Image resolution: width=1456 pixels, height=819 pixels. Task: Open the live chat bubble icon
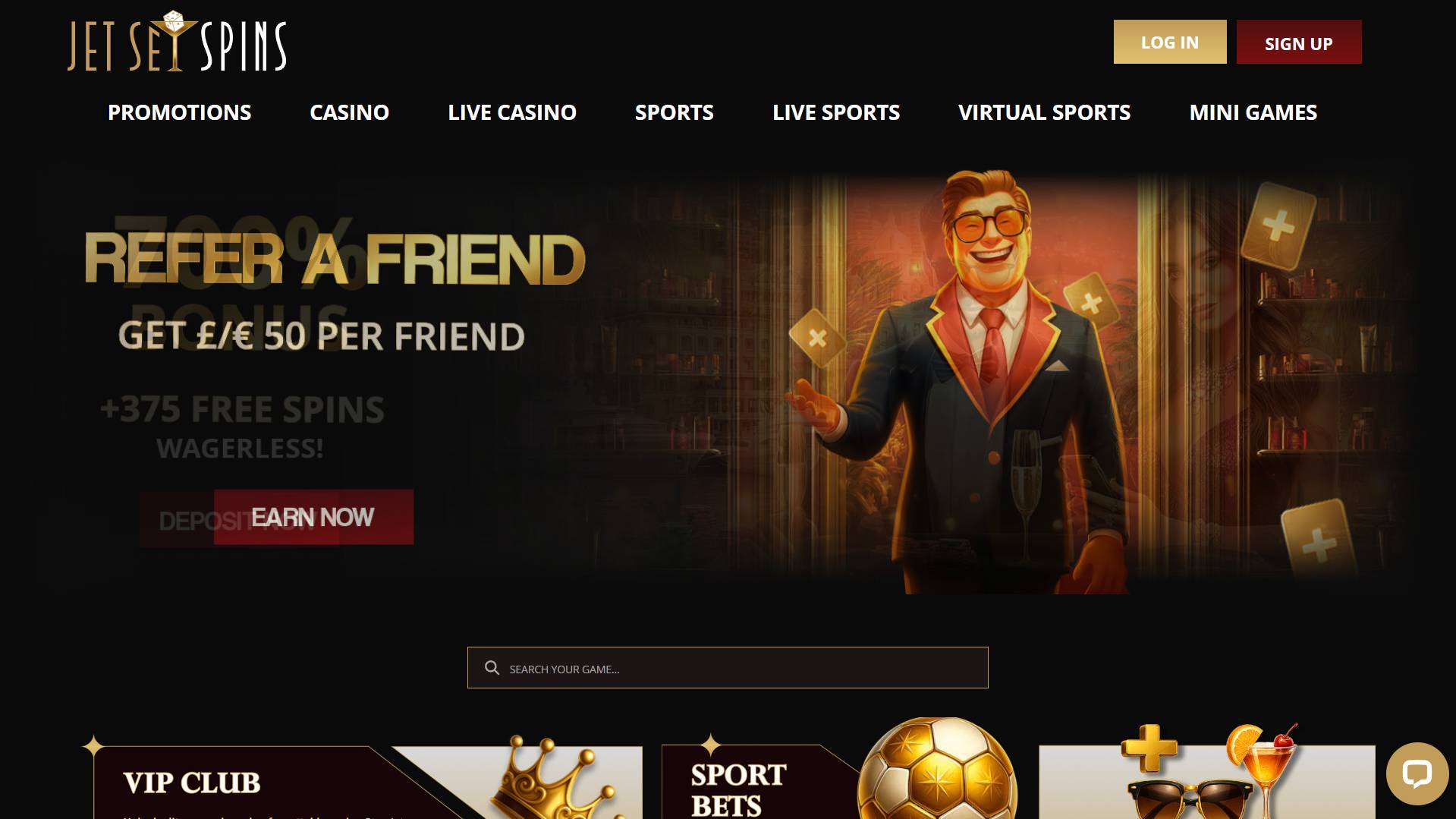(1417, 773)
